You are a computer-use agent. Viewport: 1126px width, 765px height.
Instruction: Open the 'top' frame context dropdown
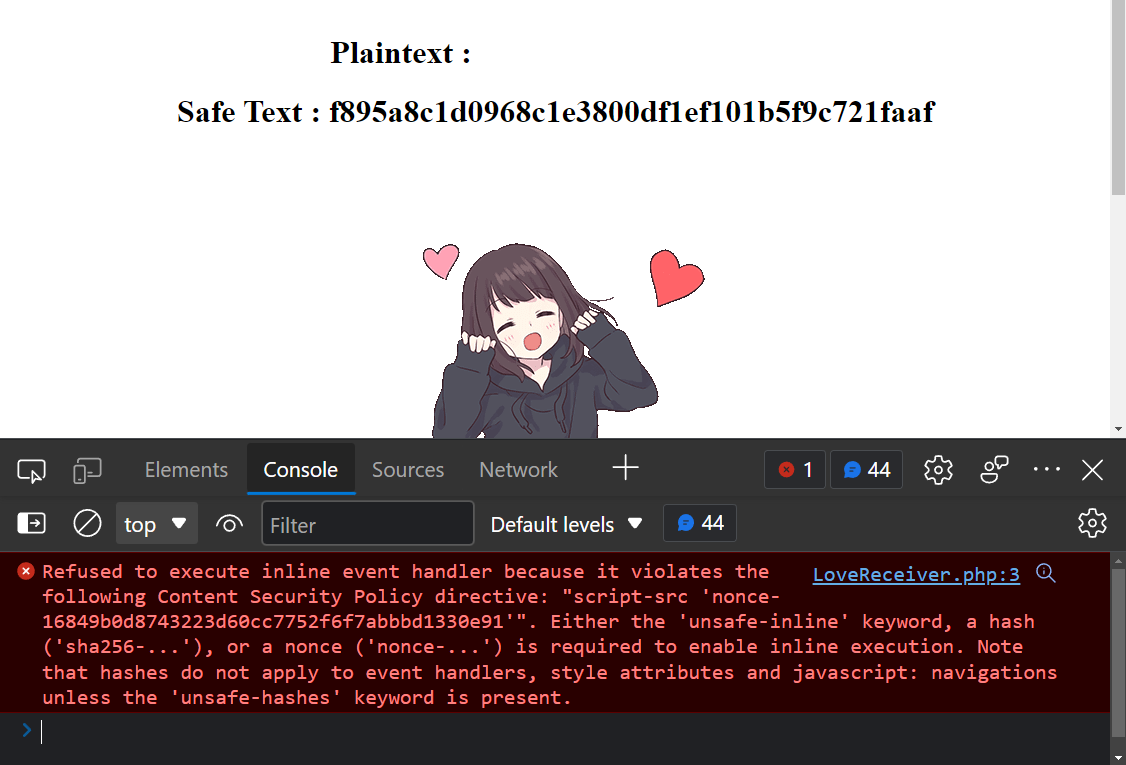[156, 523]
